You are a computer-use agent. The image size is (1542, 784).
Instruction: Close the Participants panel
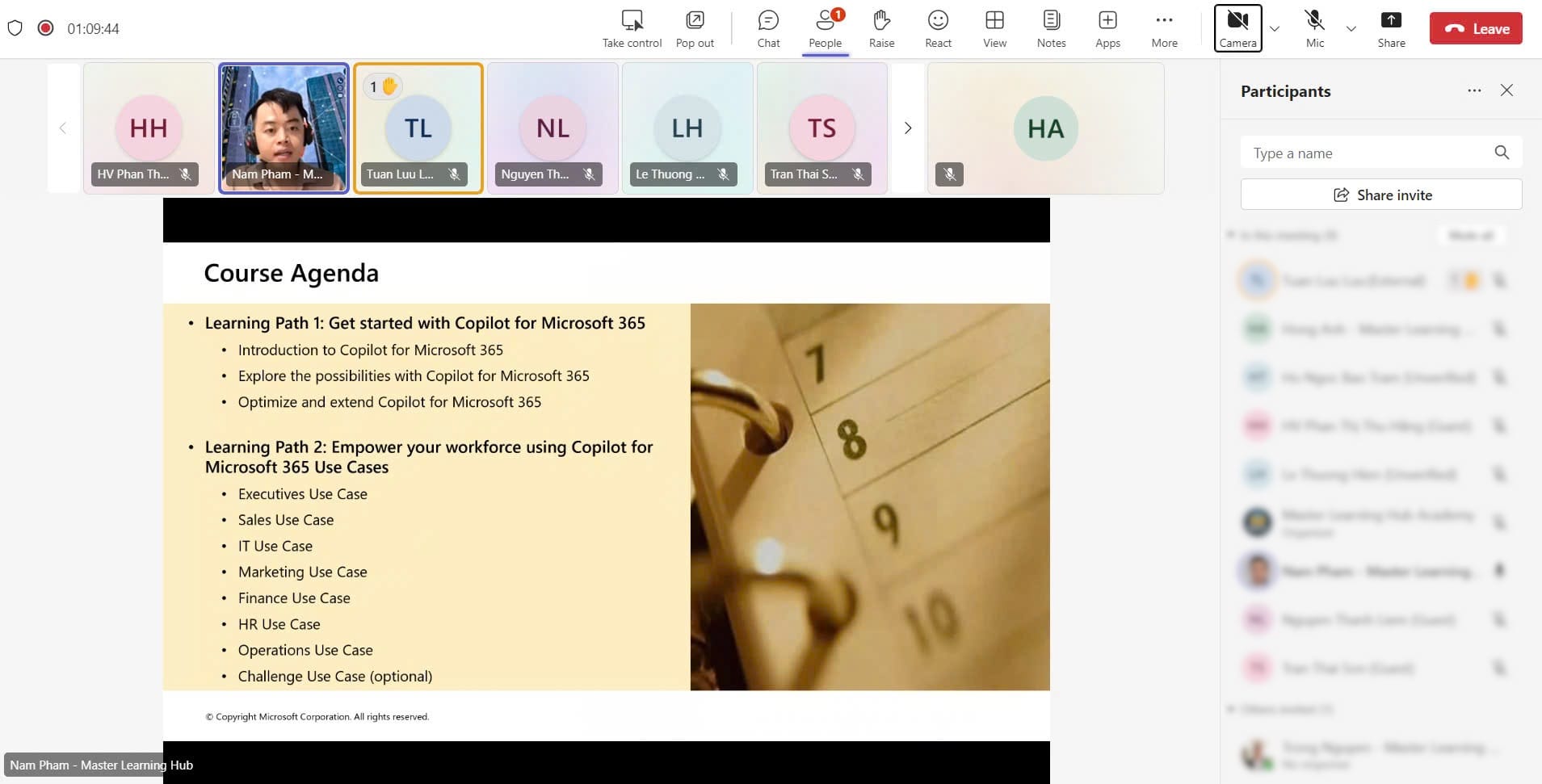tap(1506, 90)
